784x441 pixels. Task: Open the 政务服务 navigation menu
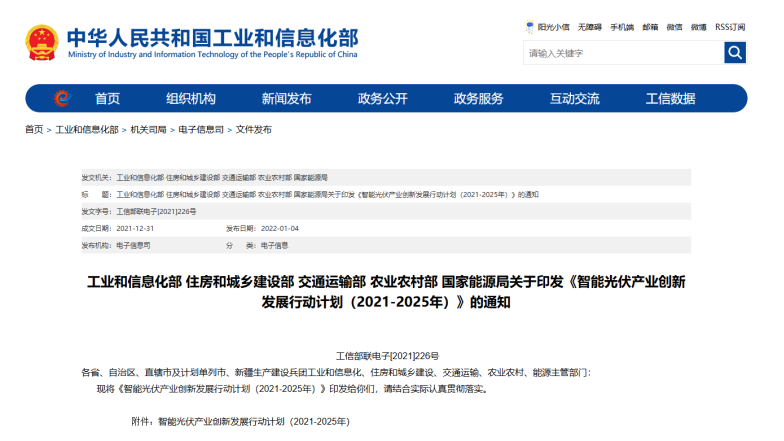tap(478, 98)
